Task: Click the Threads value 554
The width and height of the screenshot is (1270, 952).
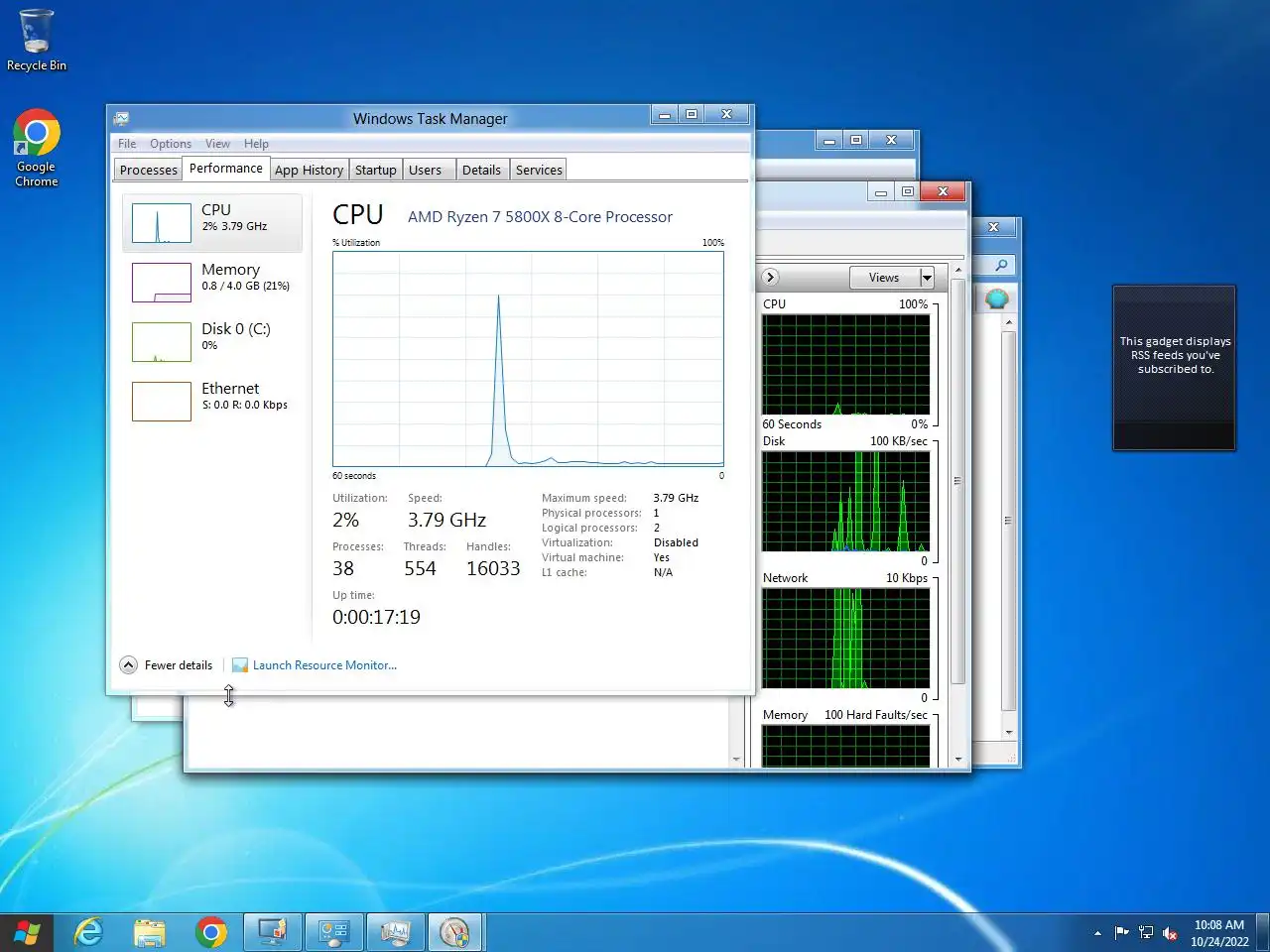Action: tap(420, 568)
